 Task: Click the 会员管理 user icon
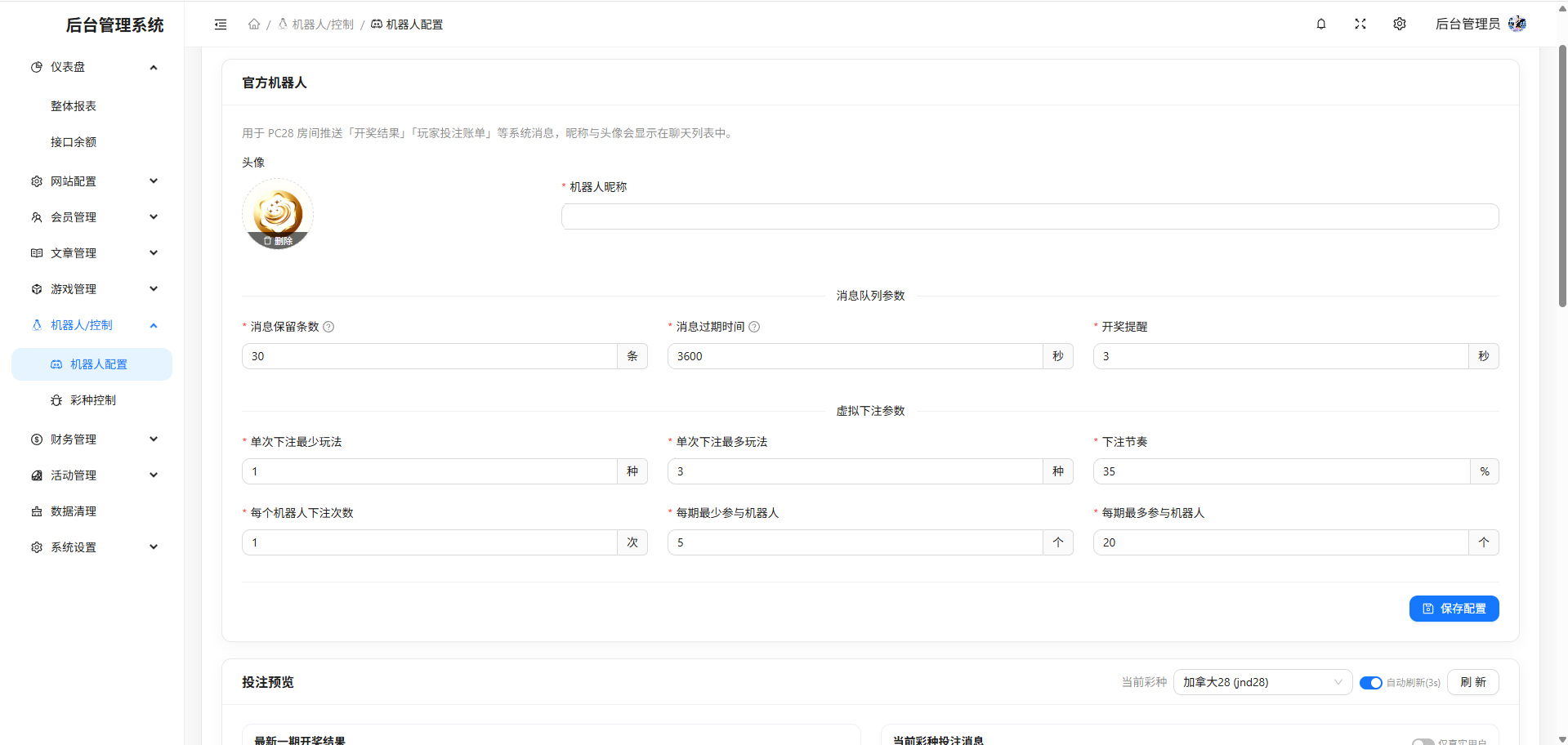37,217
